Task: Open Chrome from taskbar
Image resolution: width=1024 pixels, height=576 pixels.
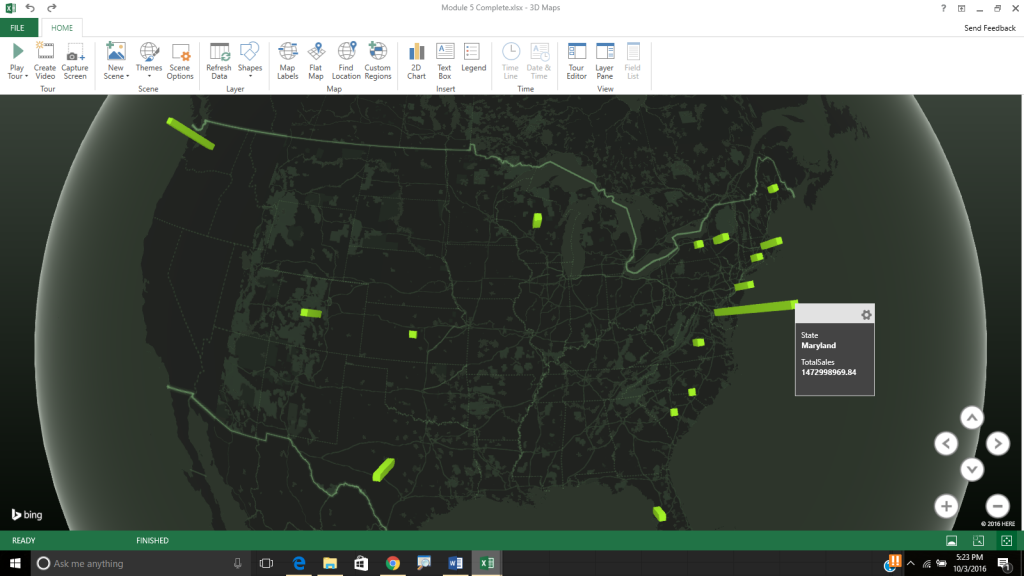Action: (x=392, y=563)
